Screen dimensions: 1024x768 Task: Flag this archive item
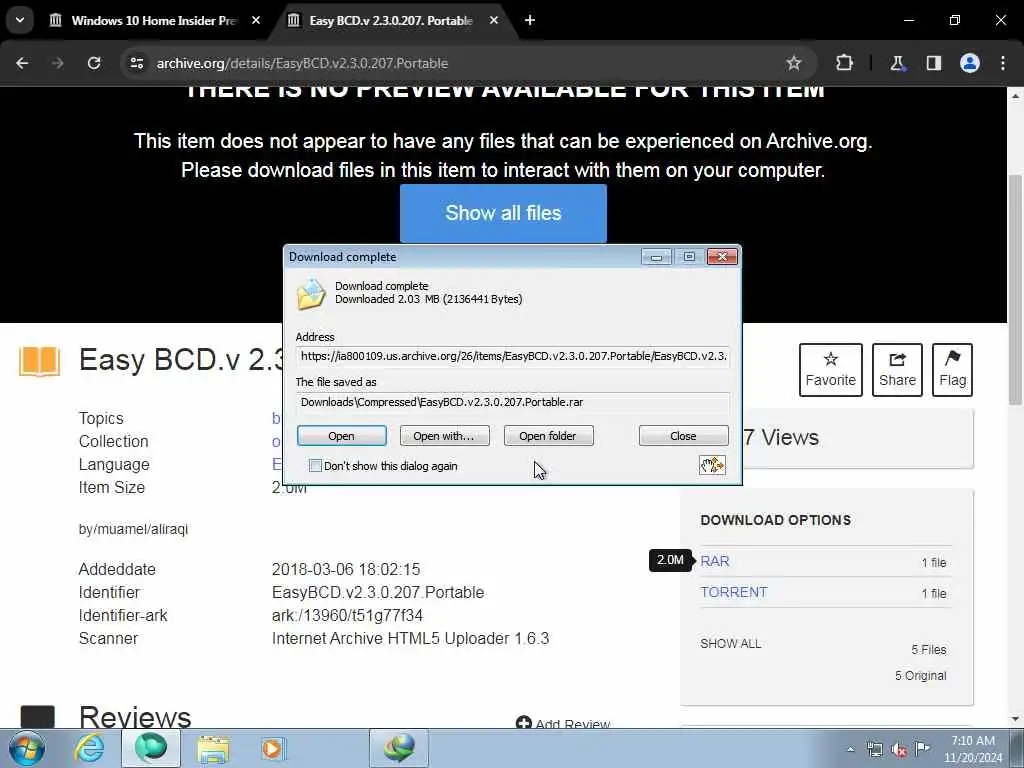pyautogui.click(x=952, y=370)
